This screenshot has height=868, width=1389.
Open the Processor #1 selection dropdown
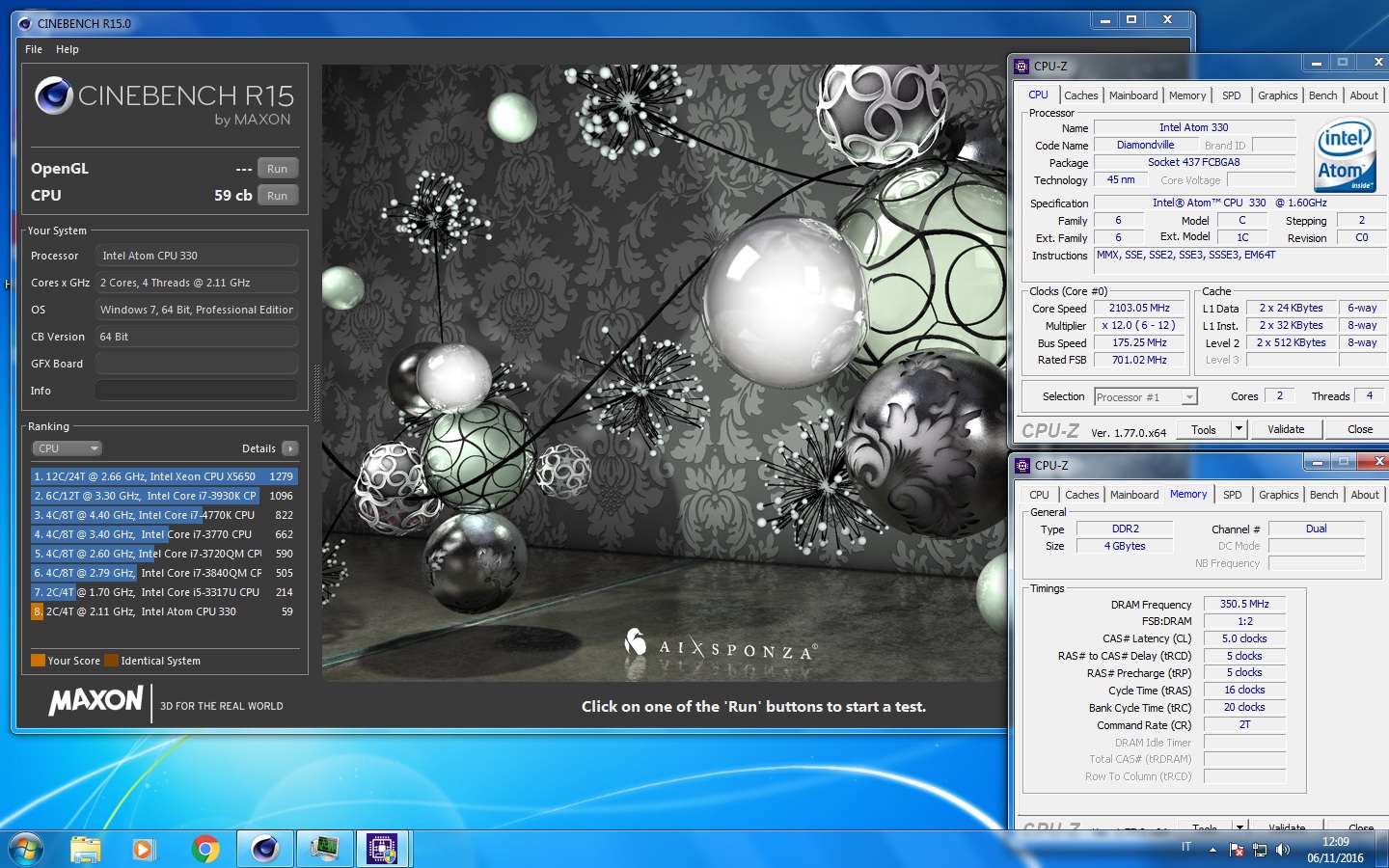[x=1146, y=397]
